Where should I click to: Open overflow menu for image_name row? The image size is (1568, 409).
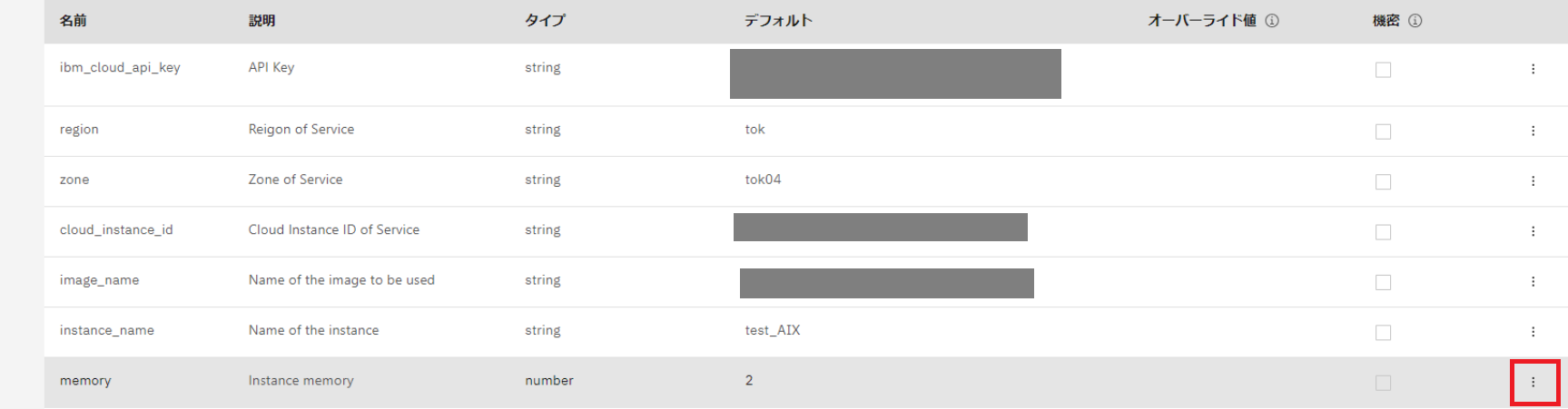click(x=1533, y=281)
